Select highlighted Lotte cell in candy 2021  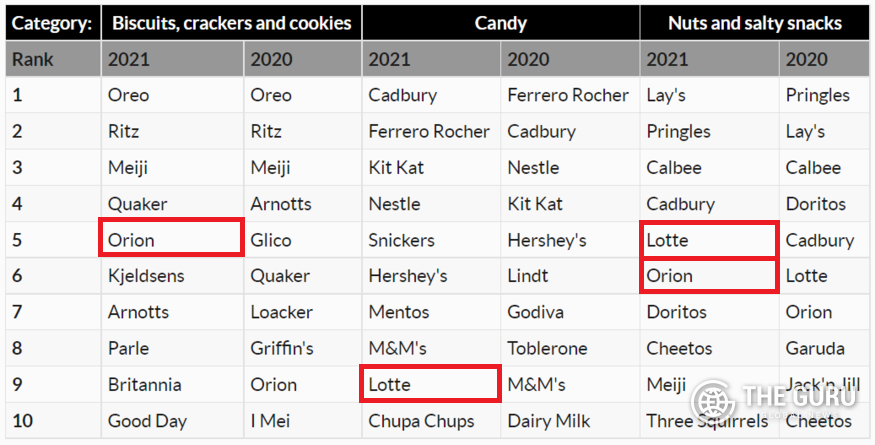click(x=430, y=384)
